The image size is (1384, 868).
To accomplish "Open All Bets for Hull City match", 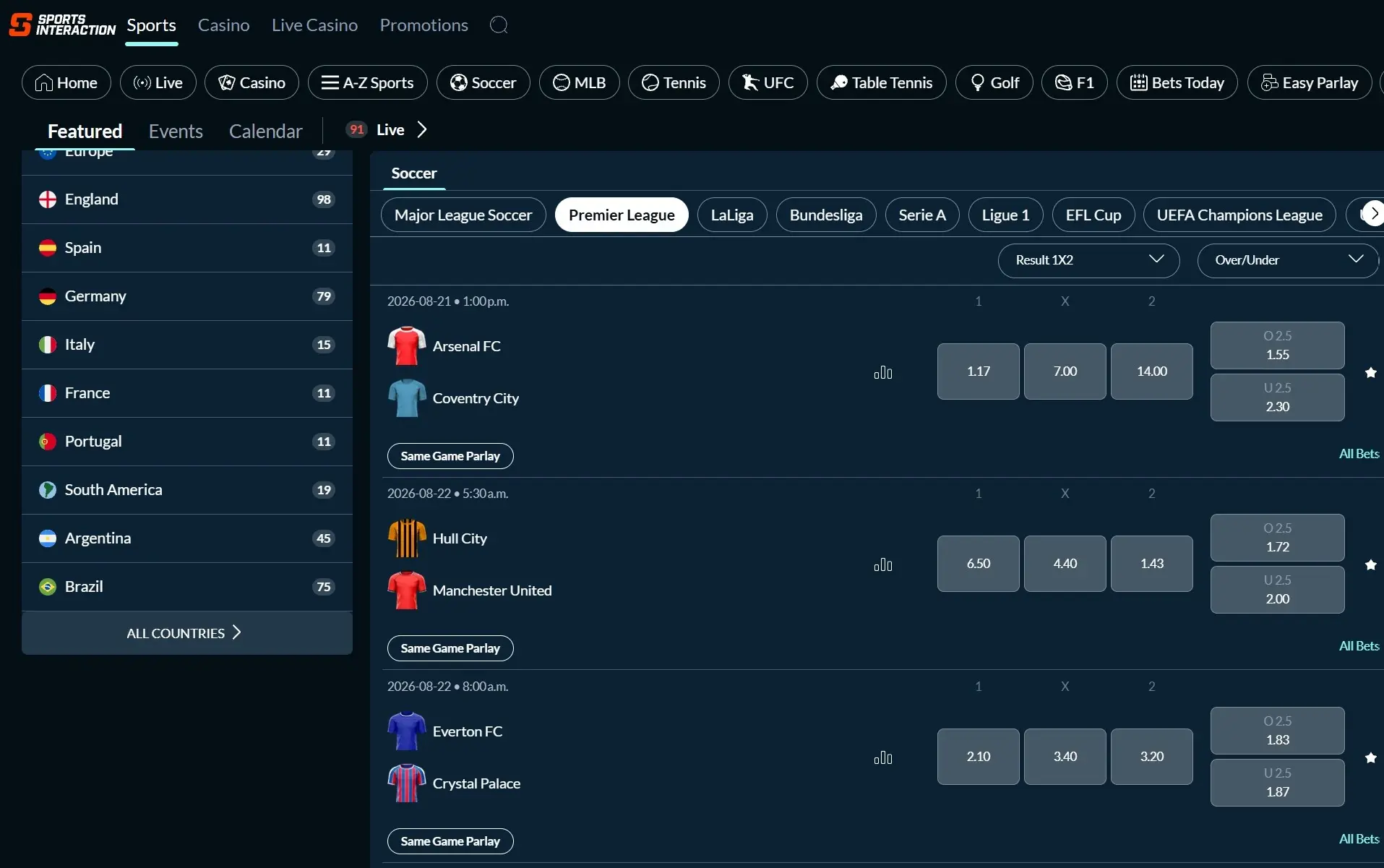I will (x=1359, y=646).
